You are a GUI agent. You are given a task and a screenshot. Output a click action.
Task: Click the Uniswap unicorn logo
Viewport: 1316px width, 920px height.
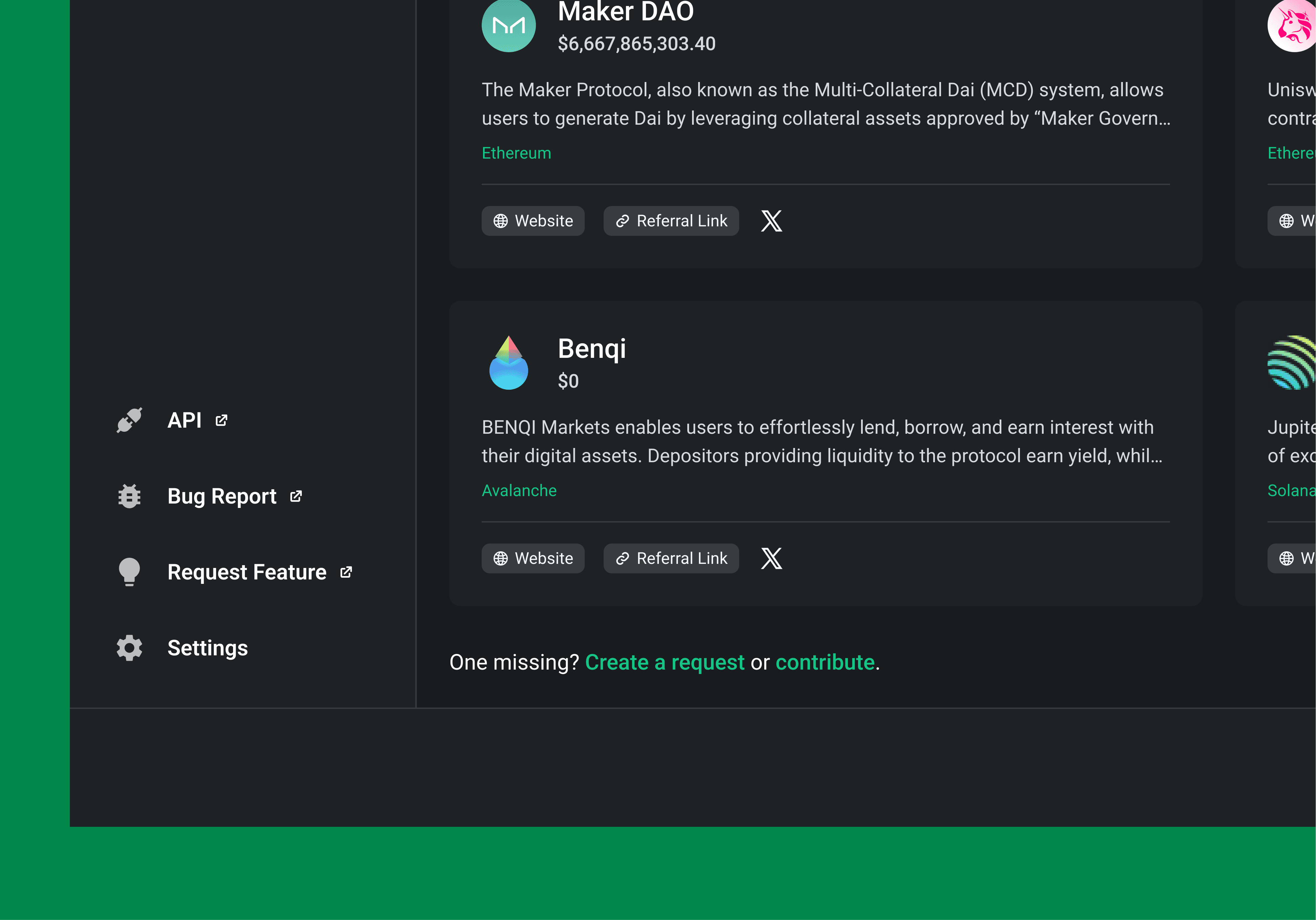1292,26
